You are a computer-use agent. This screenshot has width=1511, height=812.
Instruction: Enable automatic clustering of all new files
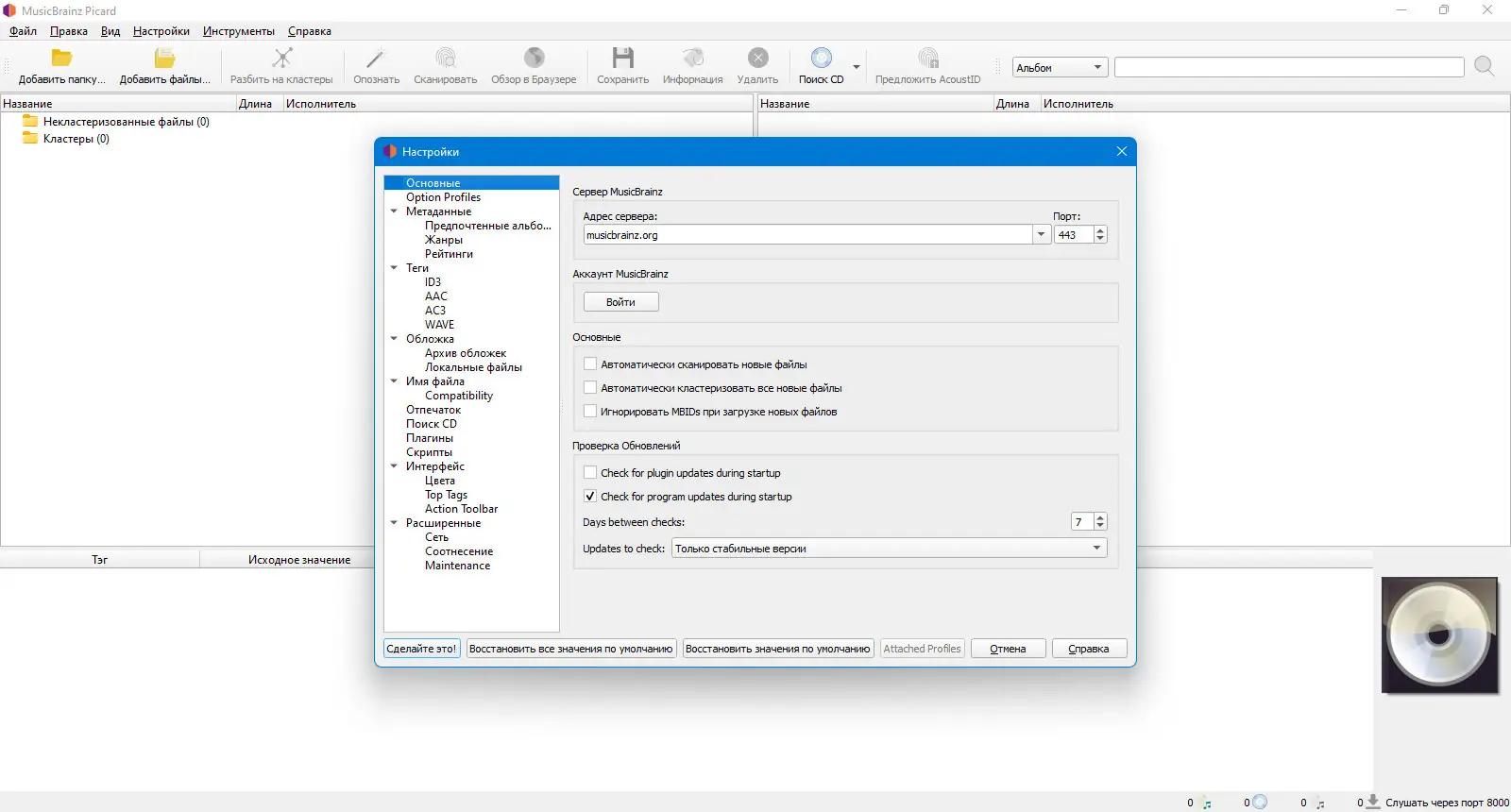[x=590, y=388]
